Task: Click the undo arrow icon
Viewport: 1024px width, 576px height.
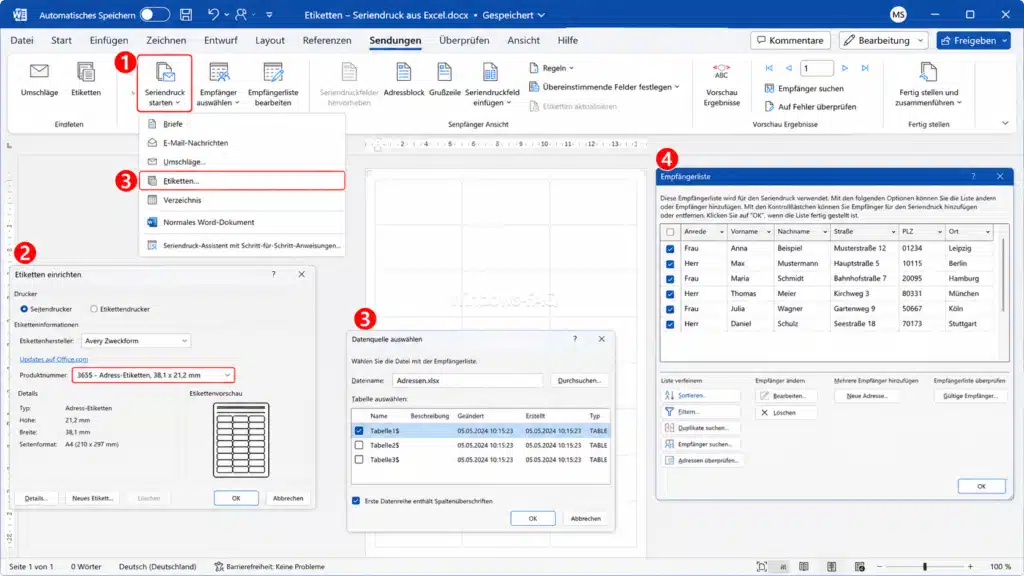Action: pyautogui.click(x=213, y=14)
